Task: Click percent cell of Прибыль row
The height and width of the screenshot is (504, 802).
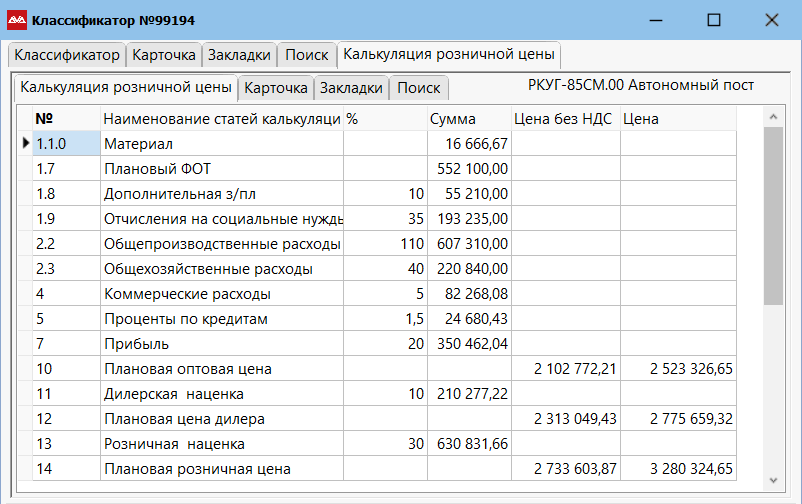Action: pyautogui.click(x=385, y=344)
